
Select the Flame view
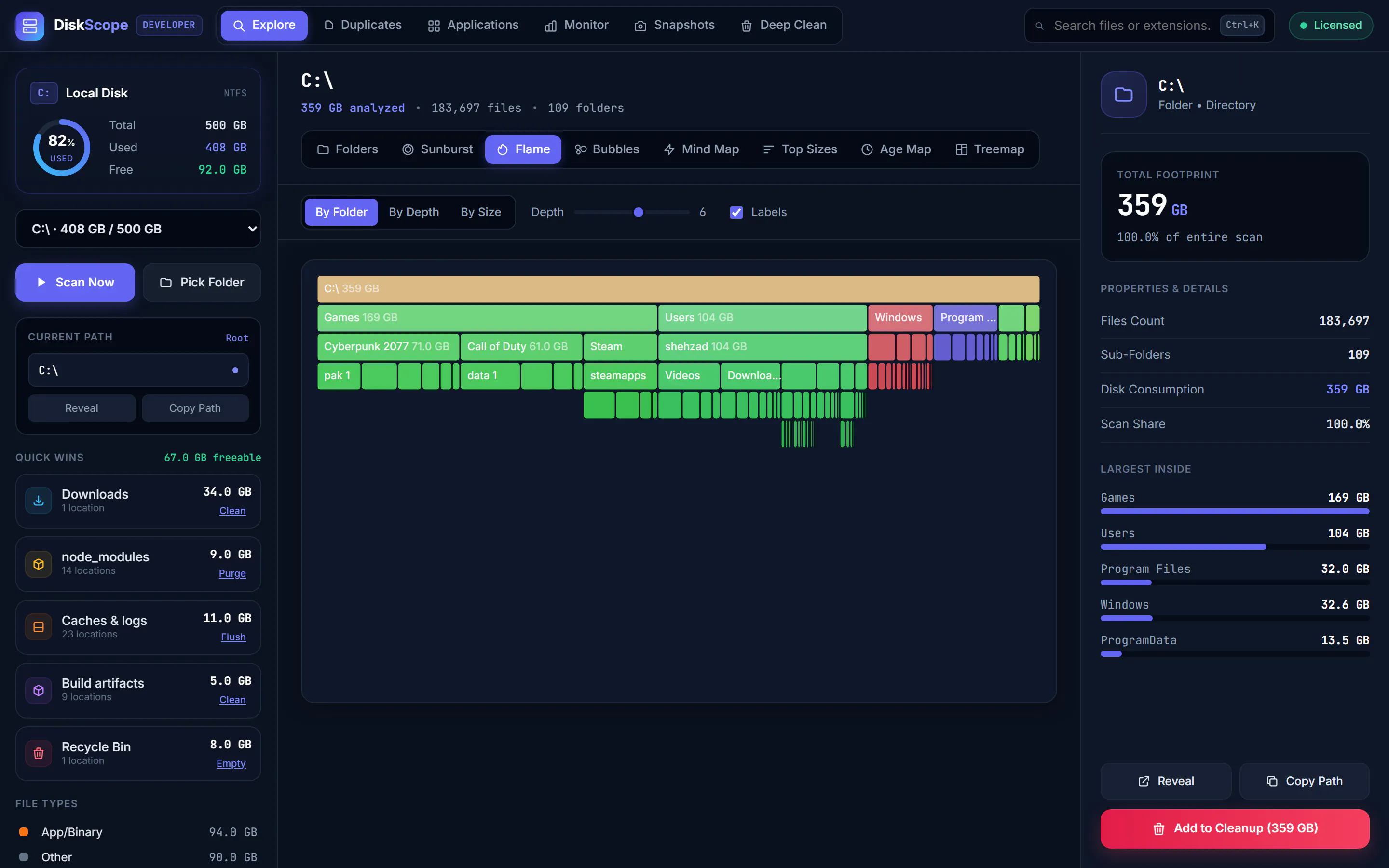coord(523,149)
